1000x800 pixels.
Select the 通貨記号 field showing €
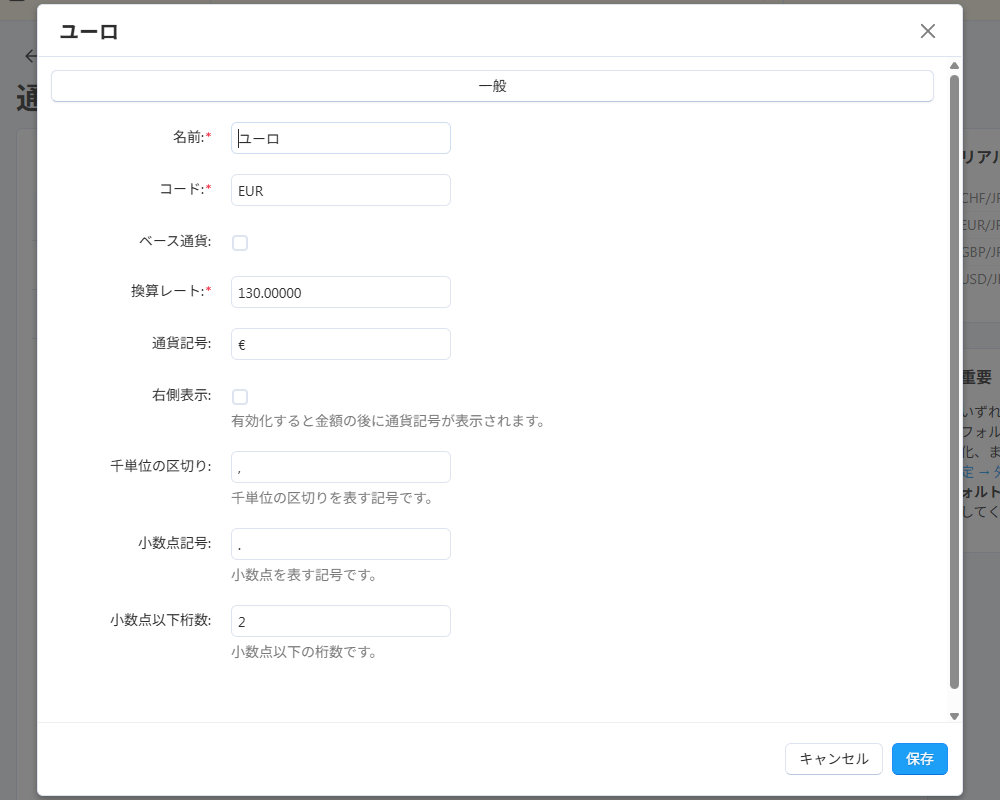click(x=340, y=344)
